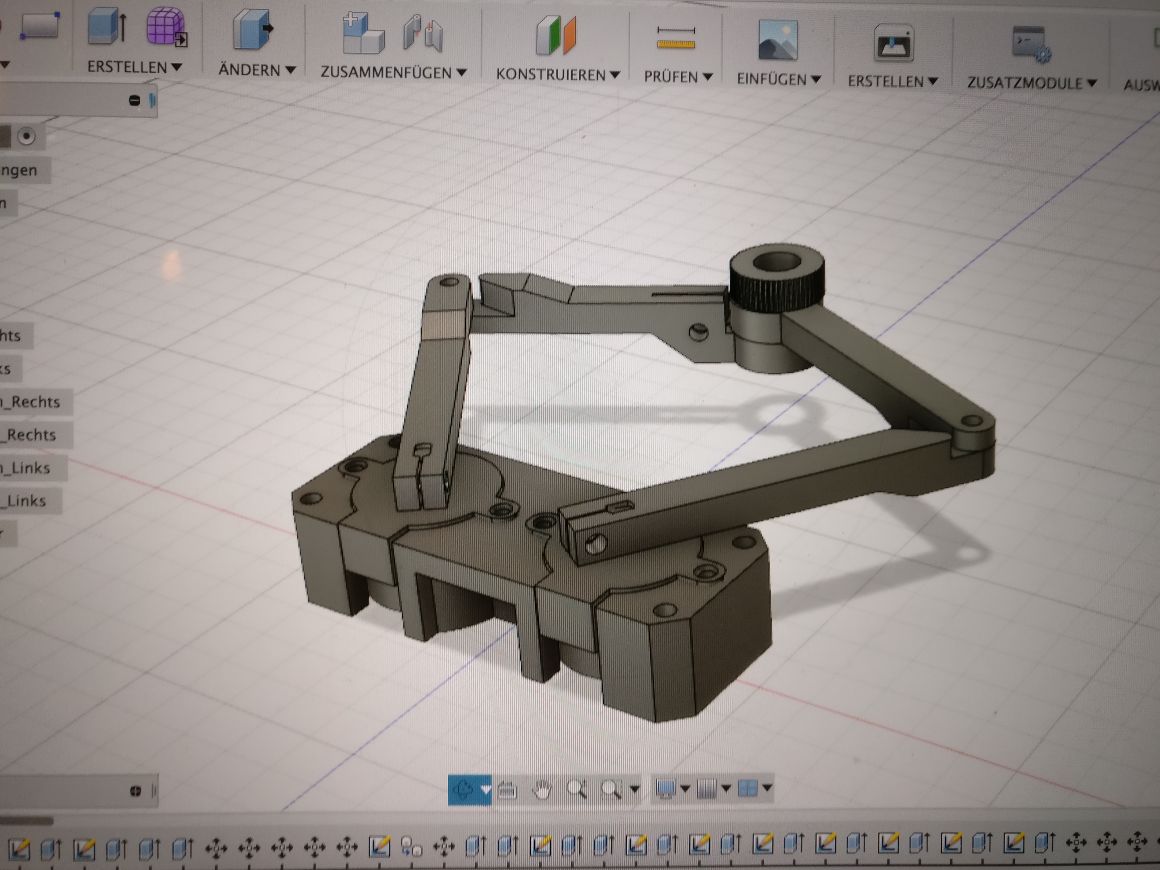The width and height of the screenshot is (1160, 870).
Task: Open the ZUSAMMENFÜGEN dropdown menu
Action: pyautogui.click(x=394, y=72)
